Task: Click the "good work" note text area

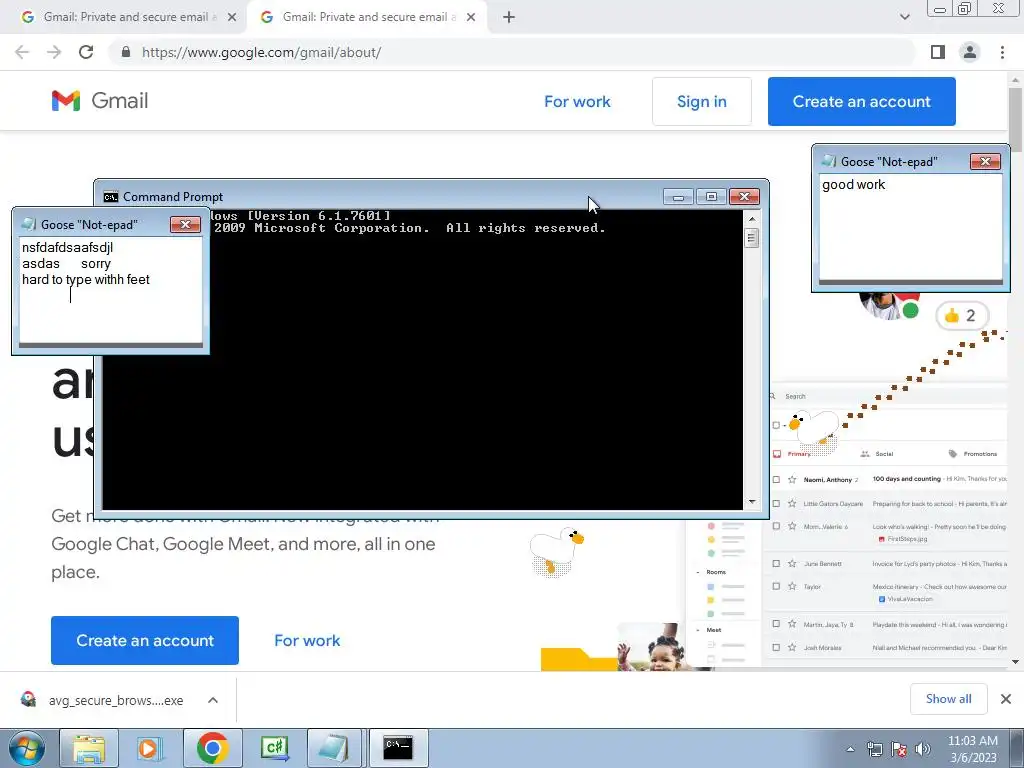Action: click(910, 227)
